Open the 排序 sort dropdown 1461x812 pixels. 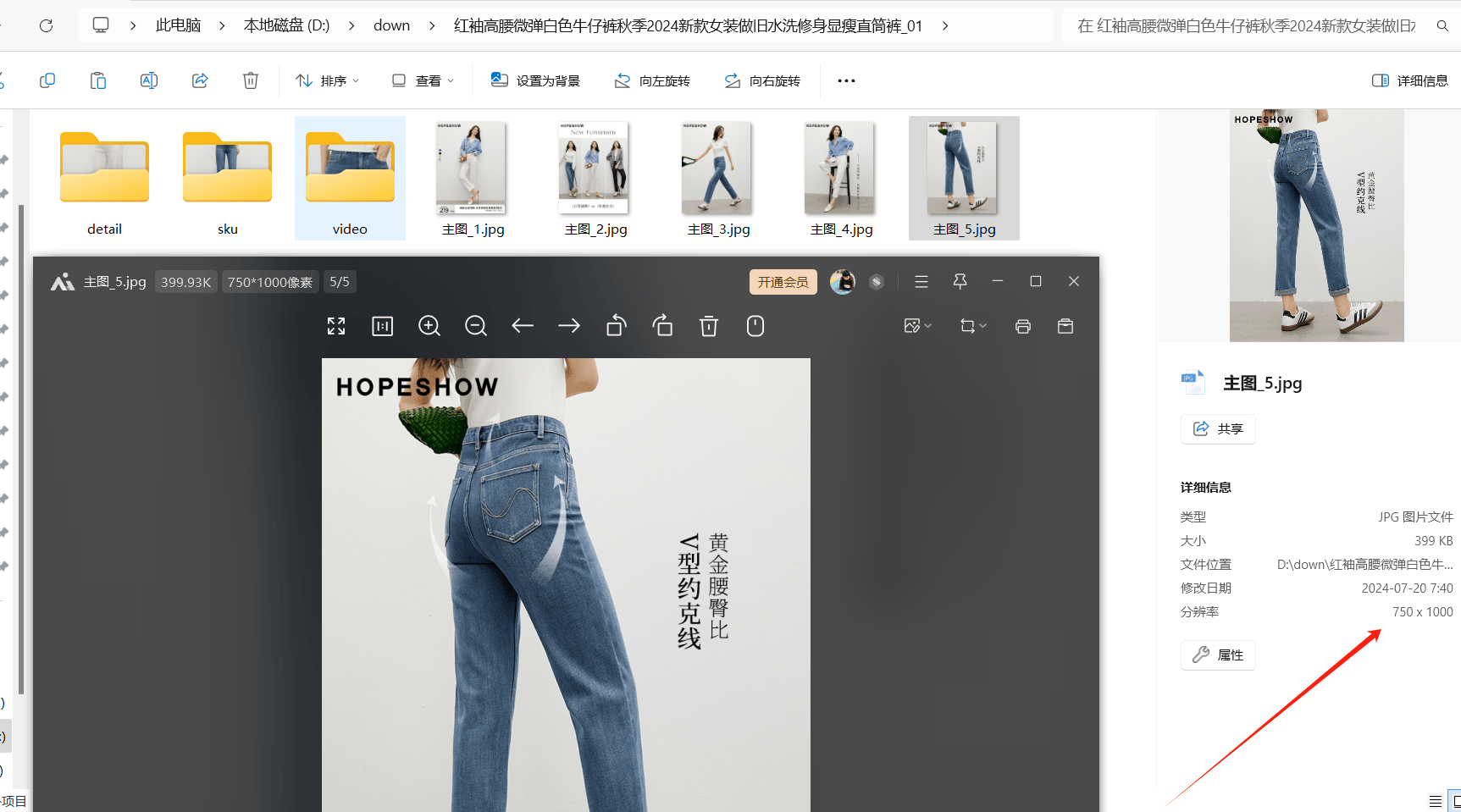pyautogui.click(x=327, y=80)
